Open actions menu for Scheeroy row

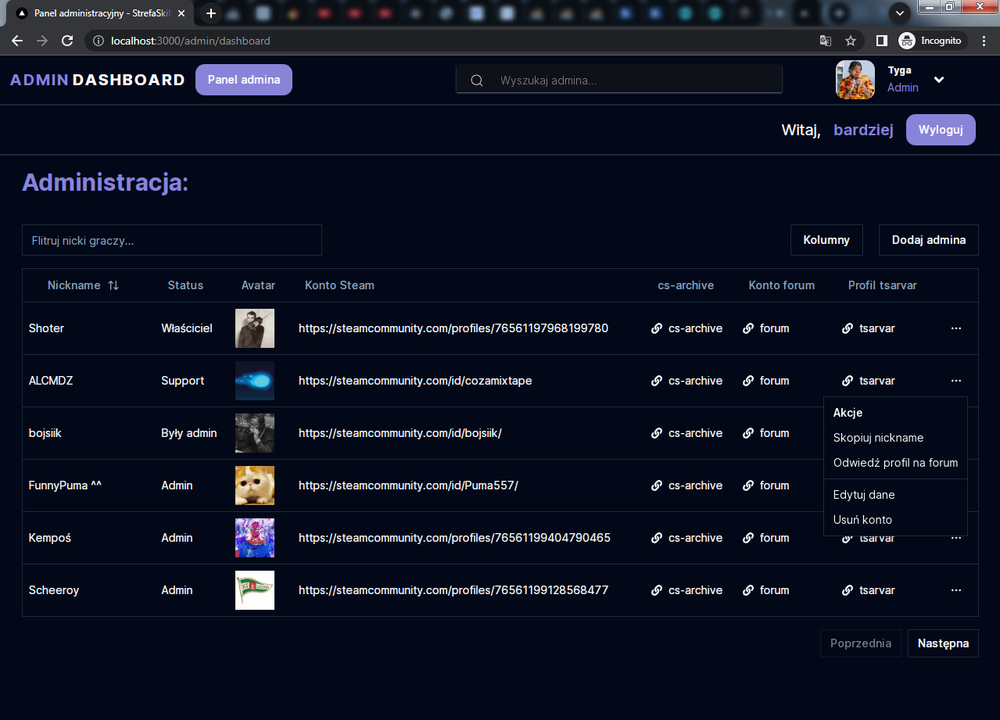(956, 590)
